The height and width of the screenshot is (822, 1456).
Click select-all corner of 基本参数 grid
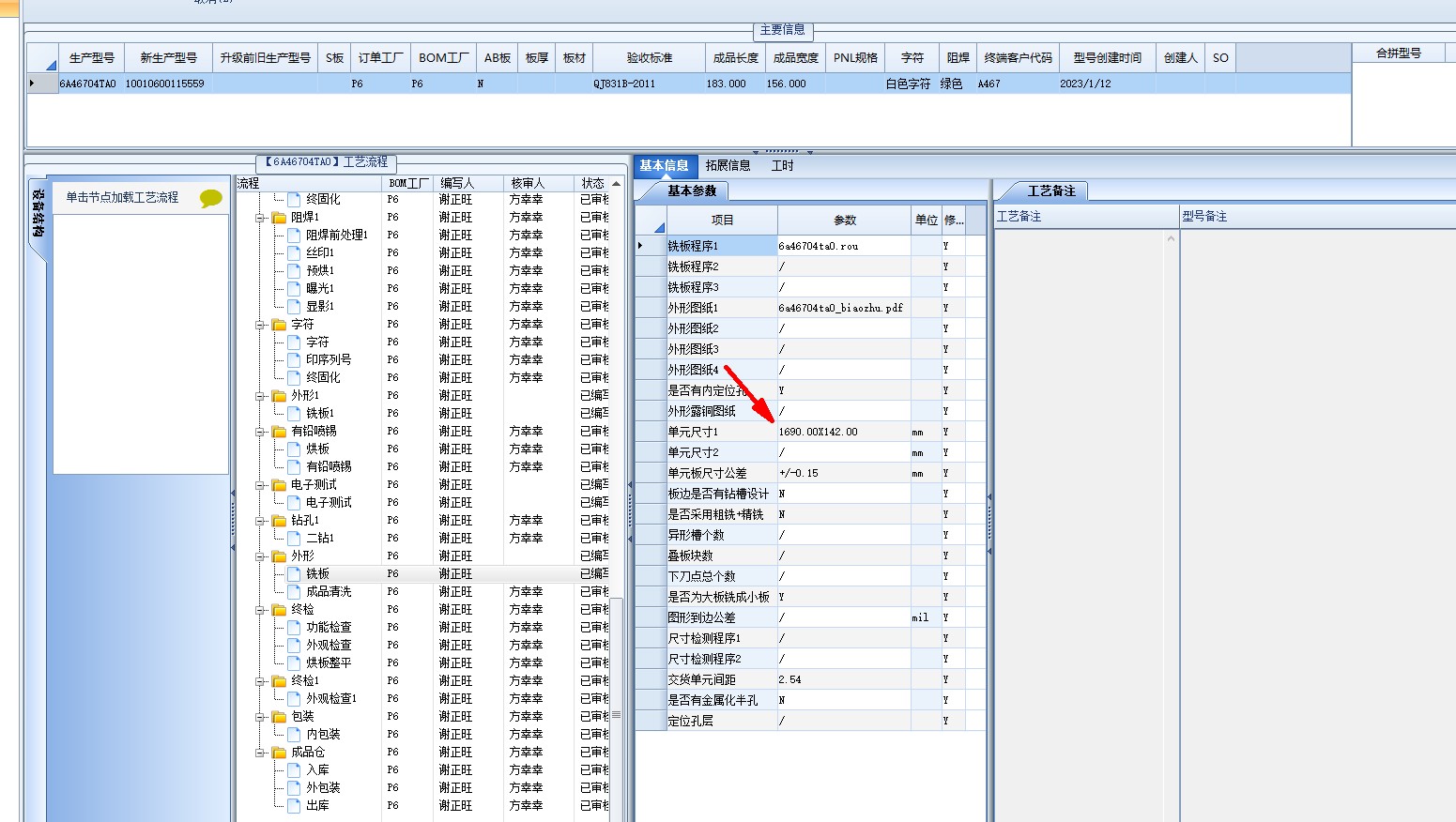[x=651, y=221]
